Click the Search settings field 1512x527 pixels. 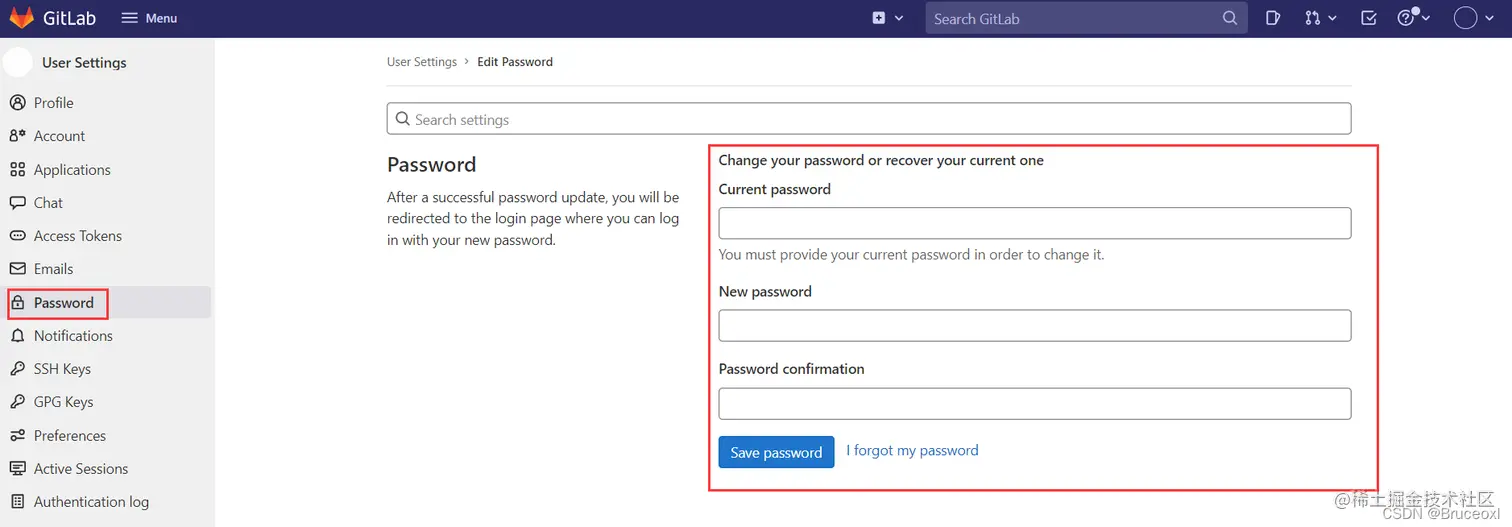[869, 119]
